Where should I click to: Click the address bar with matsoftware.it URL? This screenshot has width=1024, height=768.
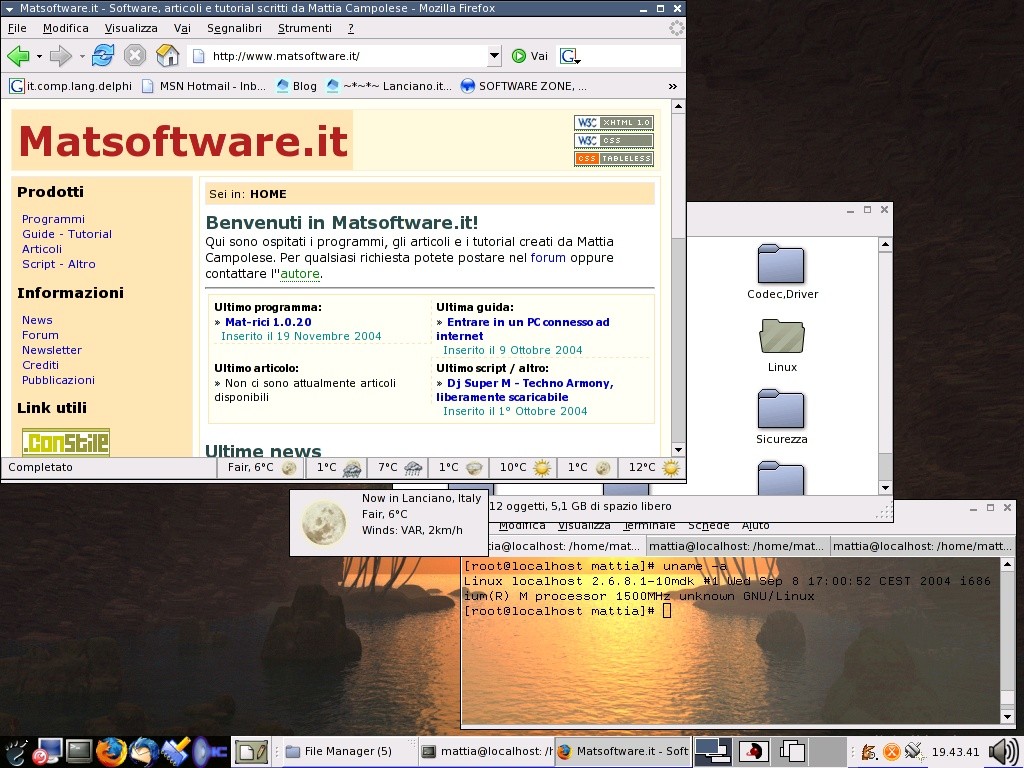coord(338,56)
